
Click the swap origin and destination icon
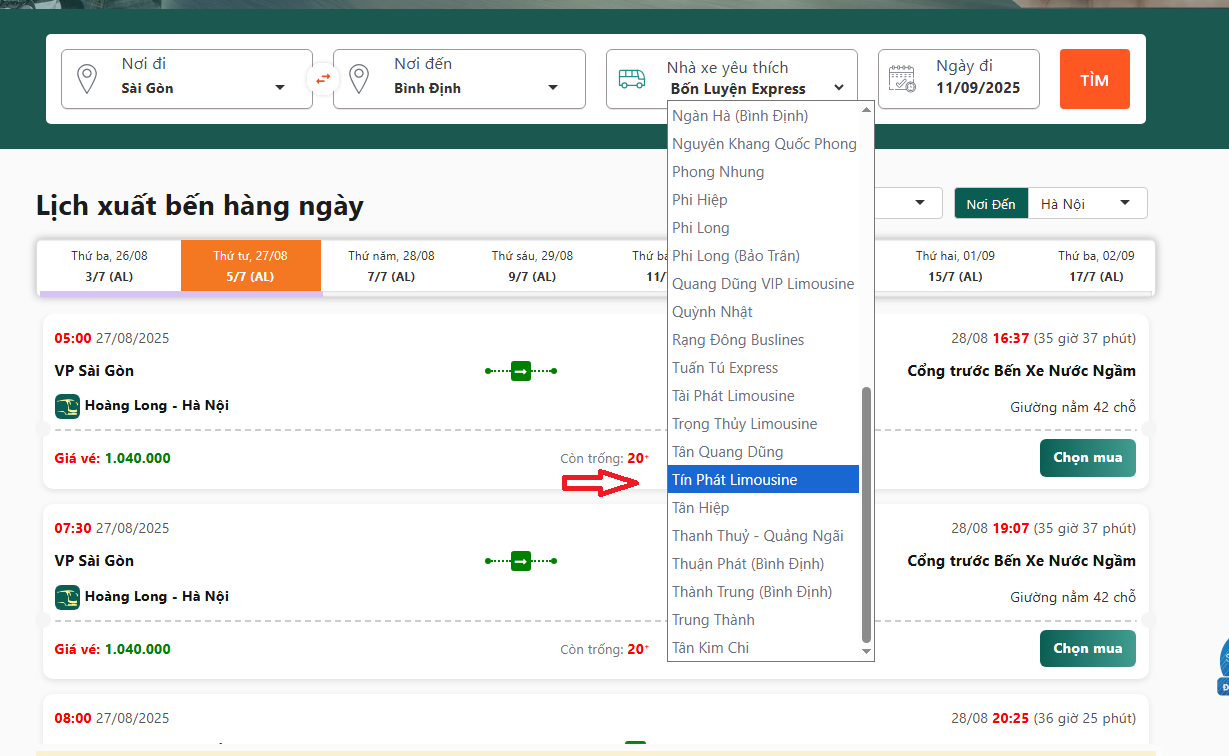pos(322,78)
